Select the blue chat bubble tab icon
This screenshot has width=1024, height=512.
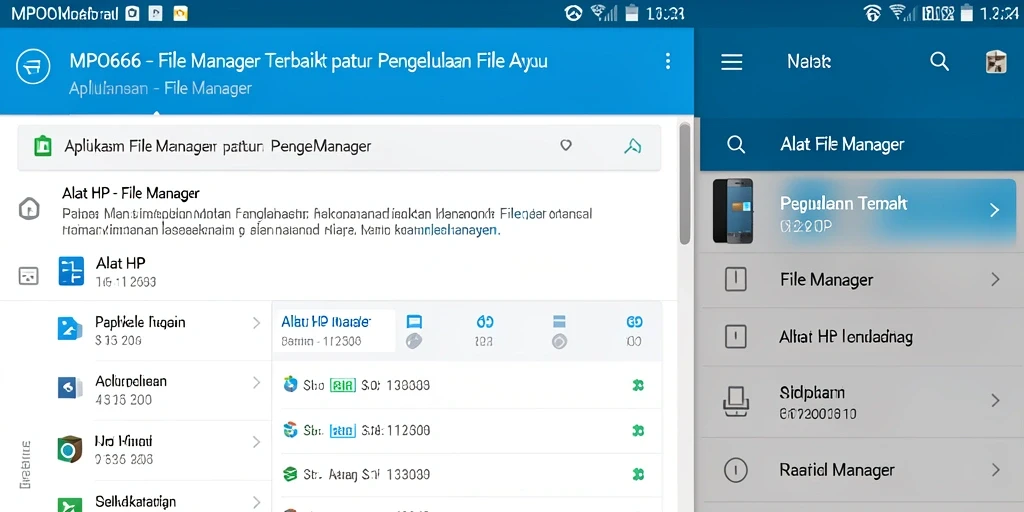click(x=414, y=321)
